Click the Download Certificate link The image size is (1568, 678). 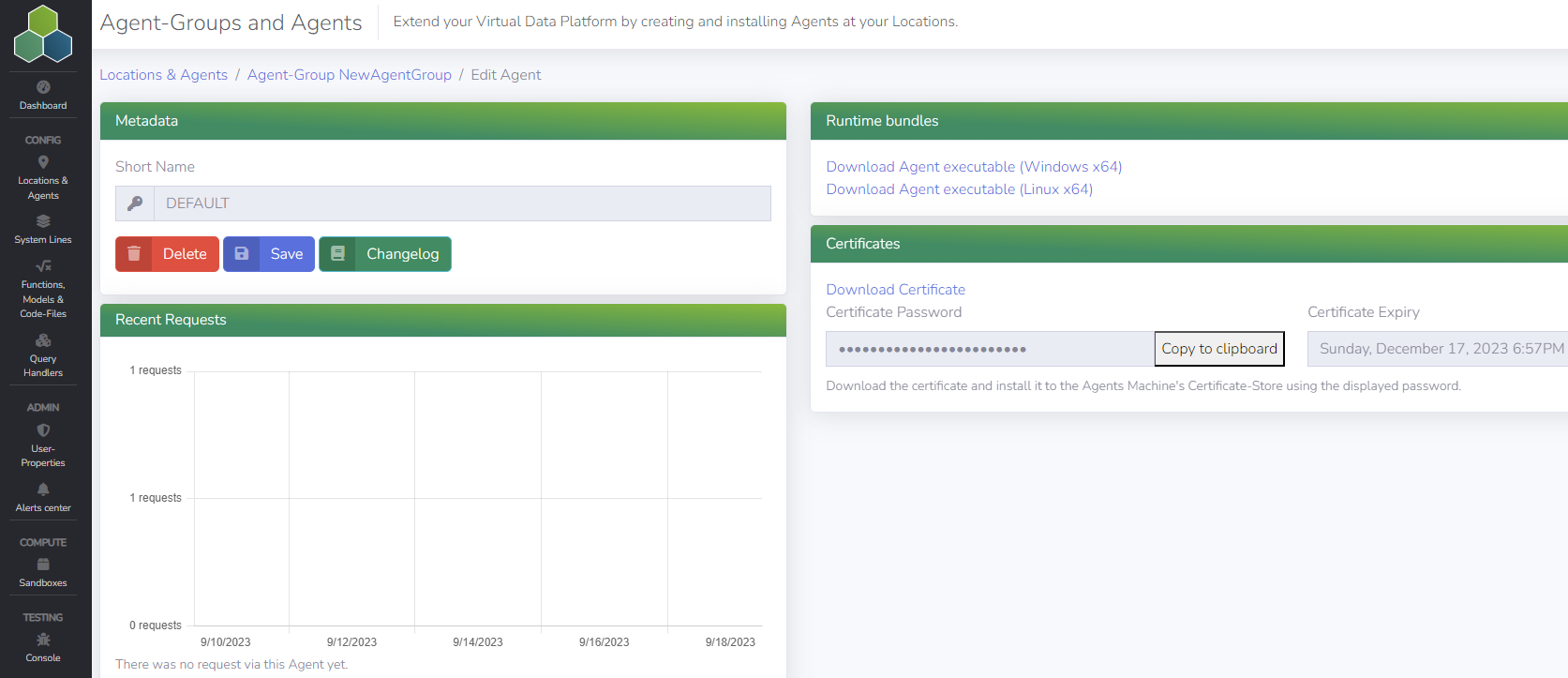[895, 290]
